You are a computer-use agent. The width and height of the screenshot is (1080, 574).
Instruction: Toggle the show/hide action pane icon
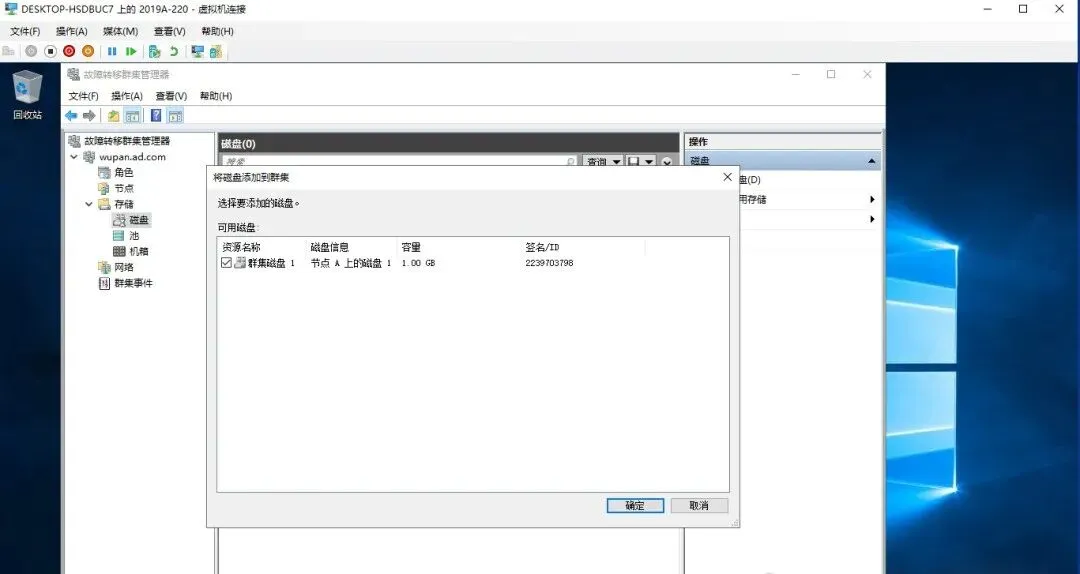pyautogui.click(x=176, y=116)
